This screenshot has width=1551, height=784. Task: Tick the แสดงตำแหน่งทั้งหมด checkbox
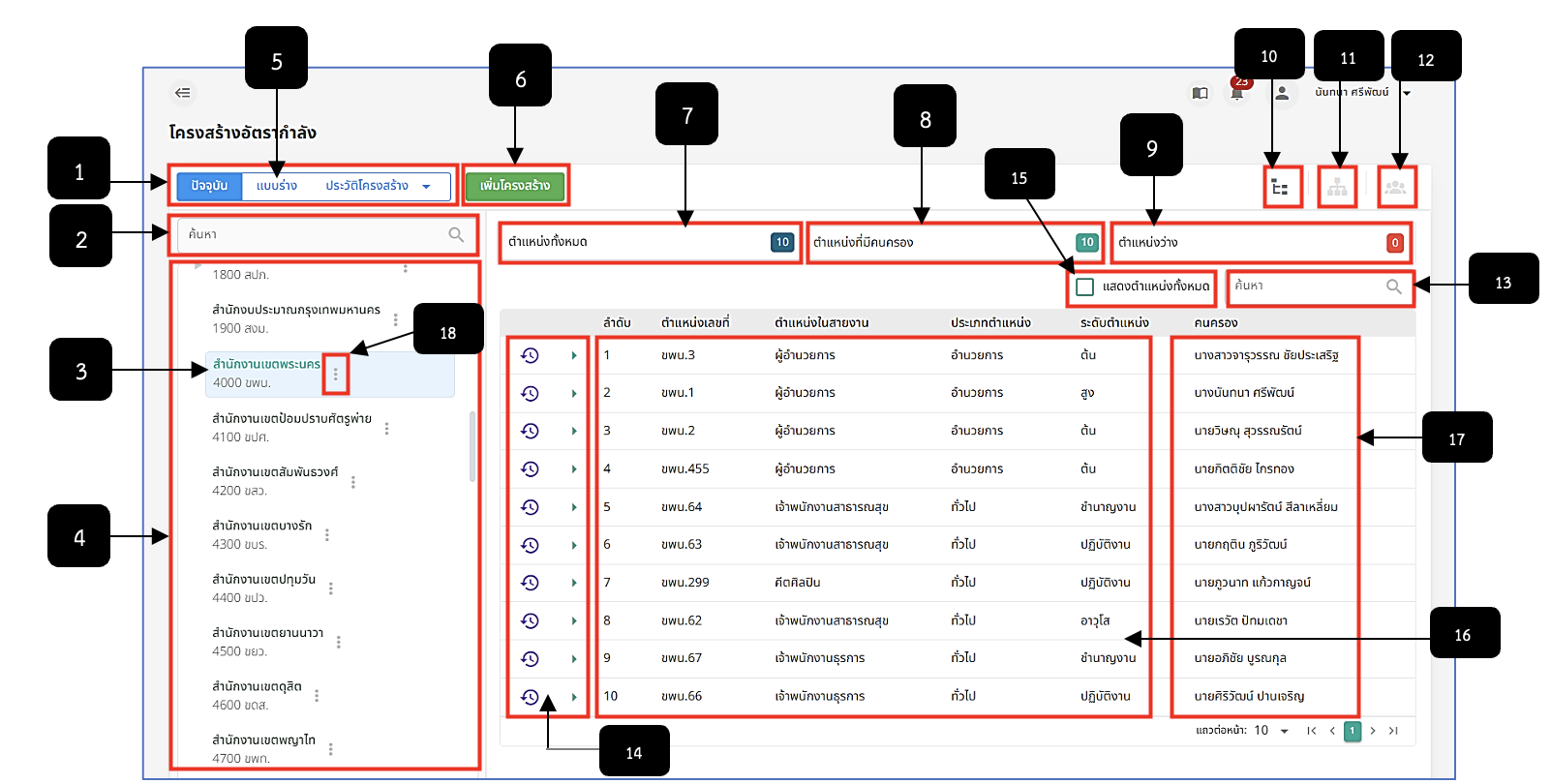coord(1085,286)
